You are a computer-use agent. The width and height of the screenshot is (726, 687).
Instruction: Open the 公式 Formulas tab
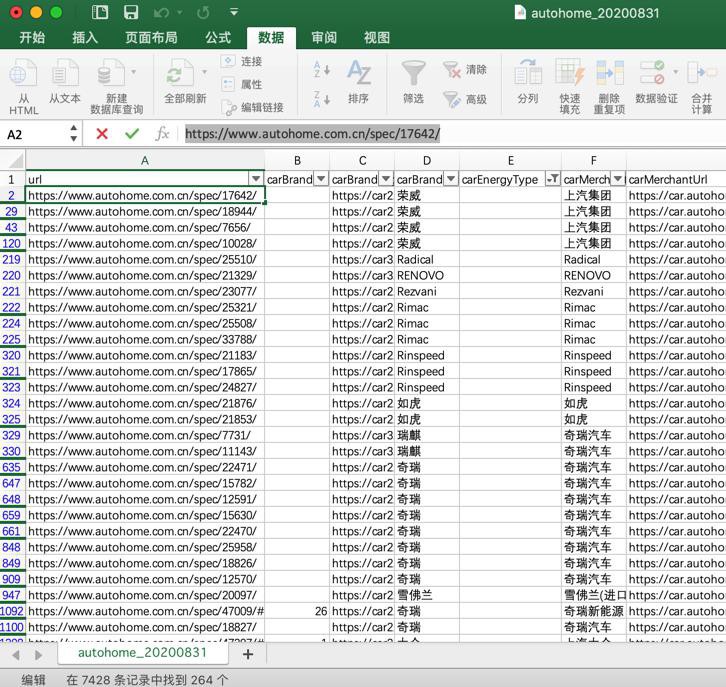click(218, 37)
